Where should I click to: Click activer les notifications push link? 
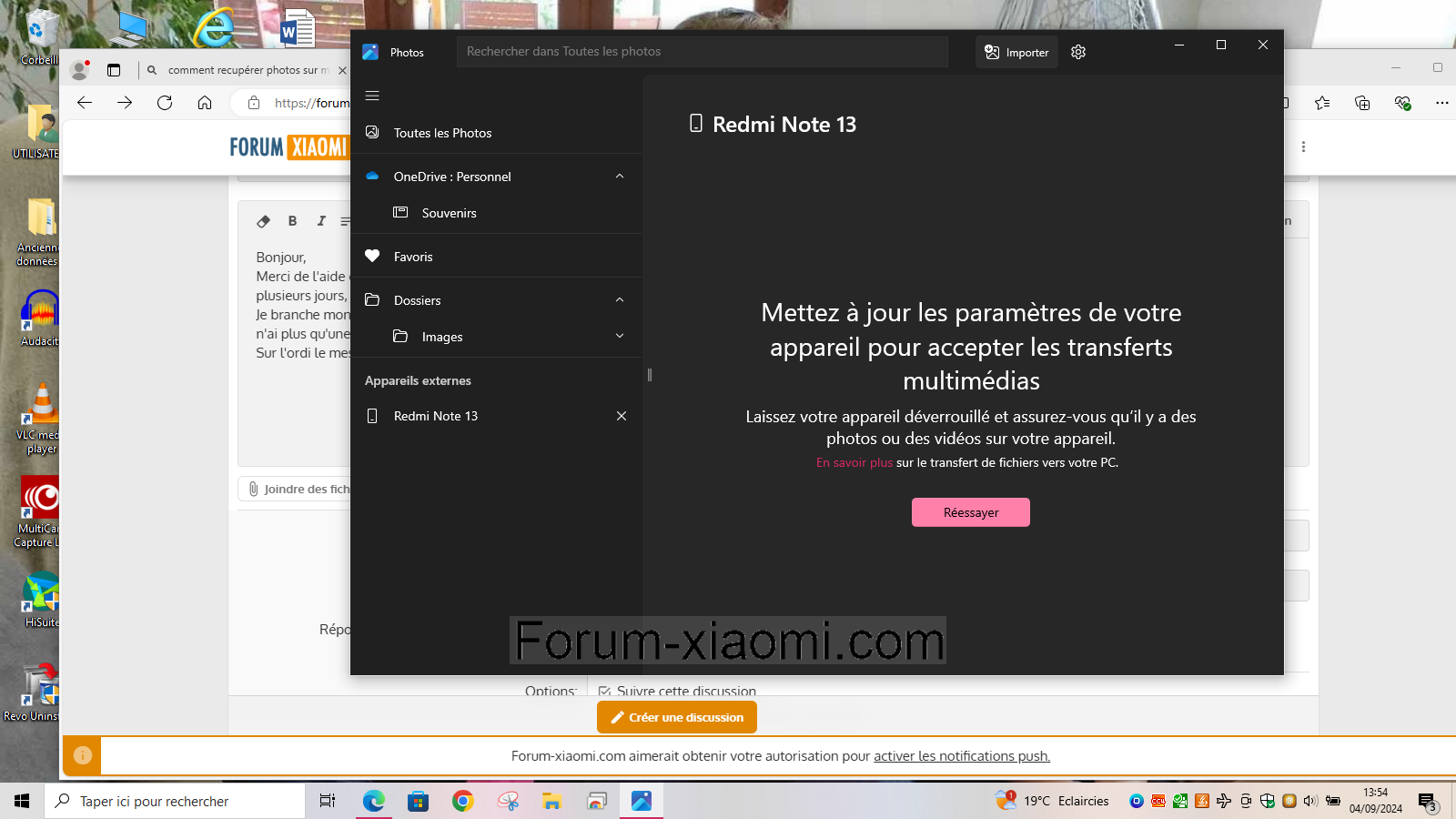click(x=962, y=756)
